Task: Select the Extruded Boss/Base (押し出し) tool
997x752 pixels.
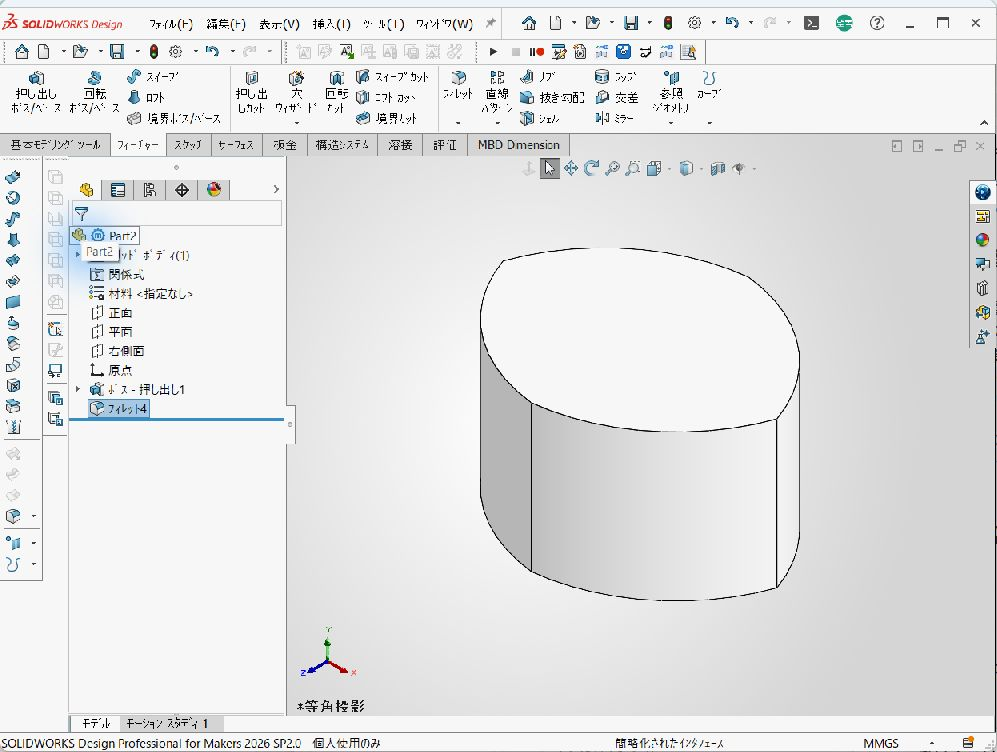Action: [37, 92]
